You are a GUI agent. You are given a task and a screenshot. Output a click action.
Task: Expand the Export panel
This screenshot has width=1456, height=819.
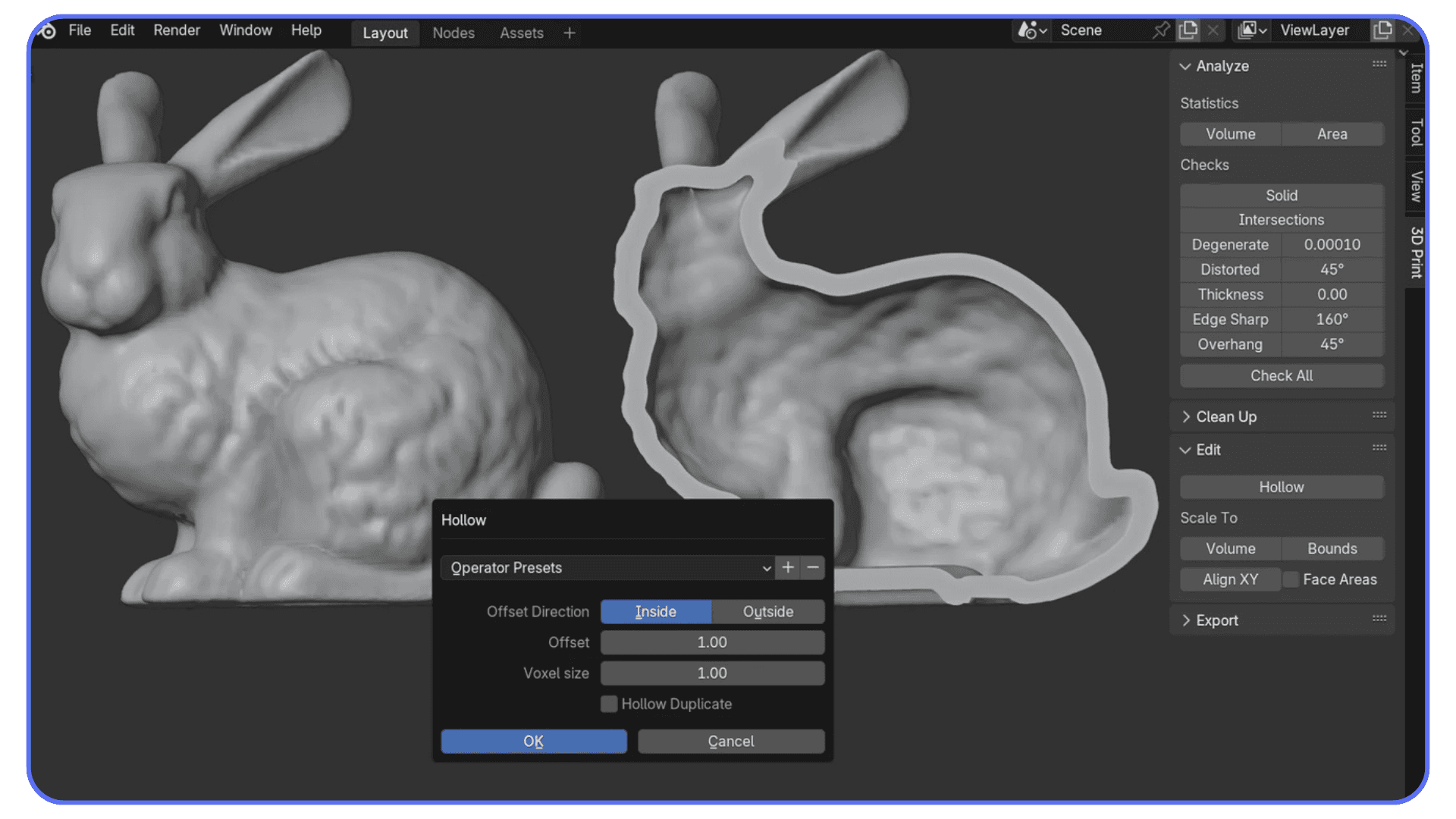(x=1185, y=620)
